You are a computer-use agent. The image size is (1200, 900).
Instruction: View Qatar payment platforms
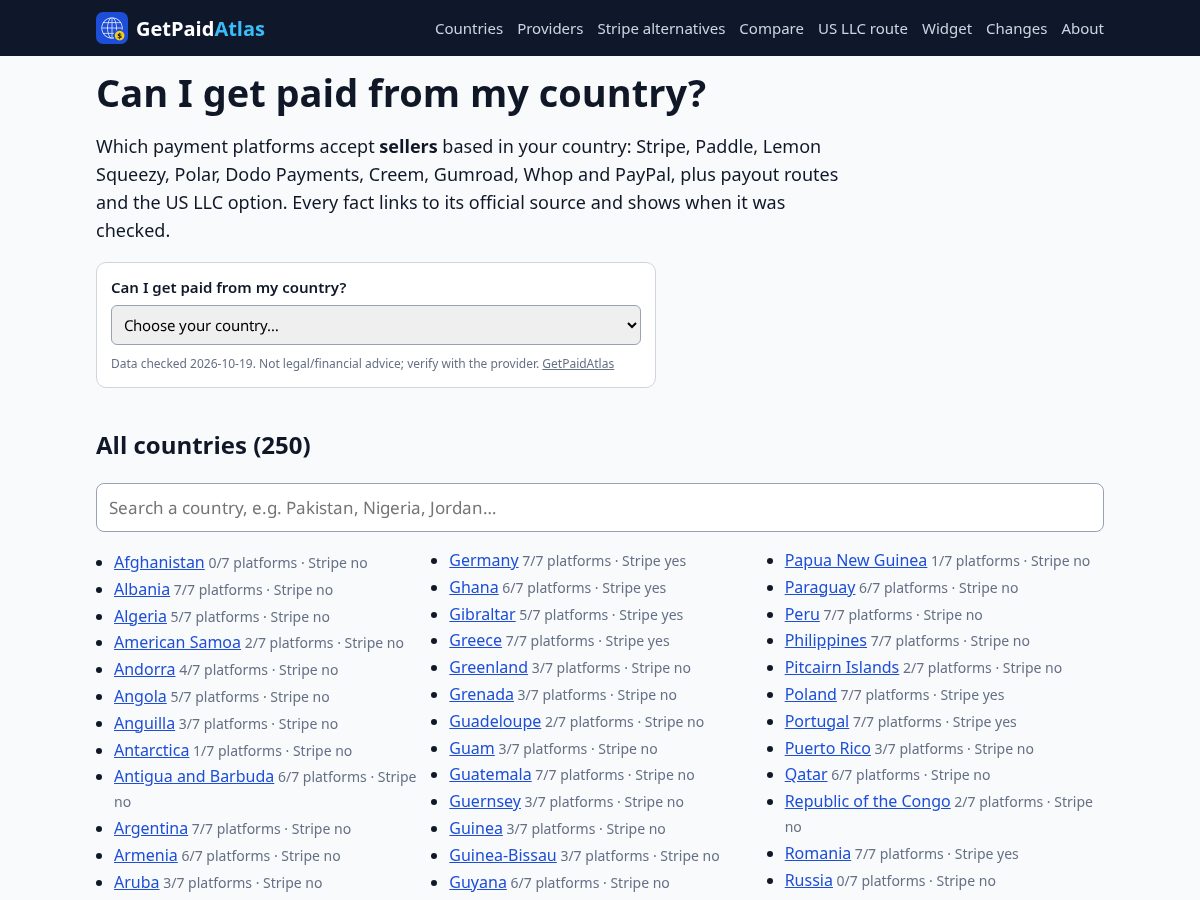pyautogui.click(x=806, y=774)
